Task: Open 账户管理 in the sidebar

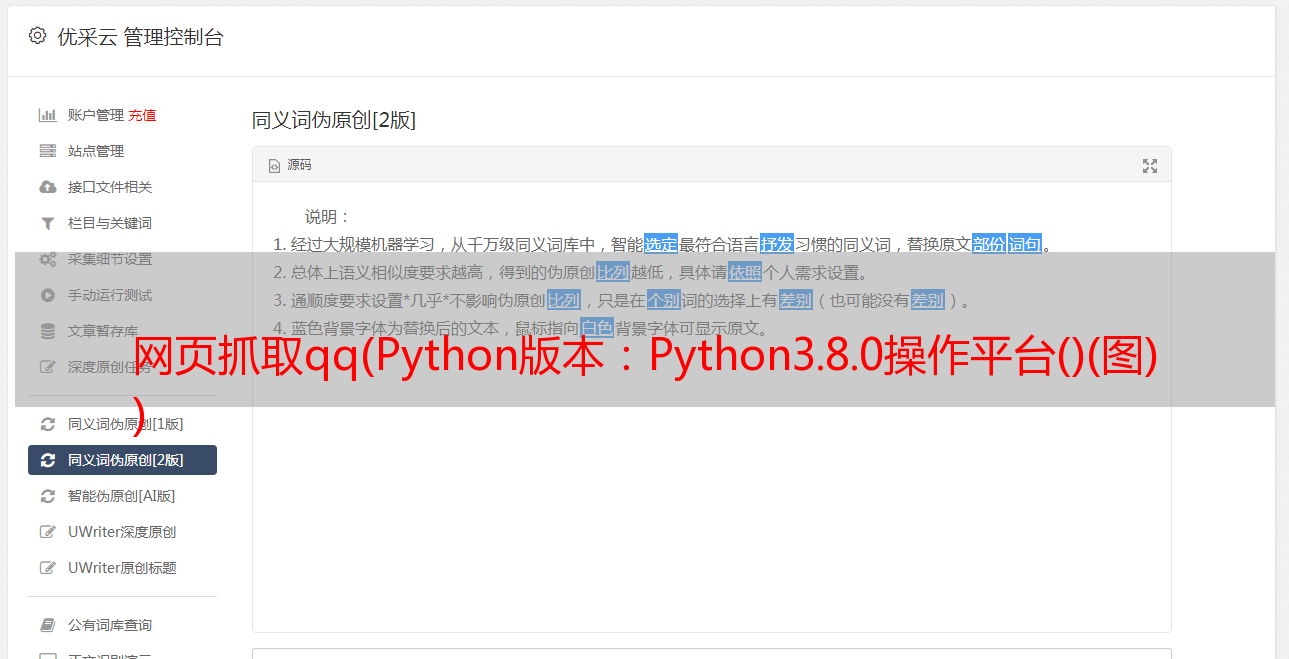Action: click(x=96, y=115)
